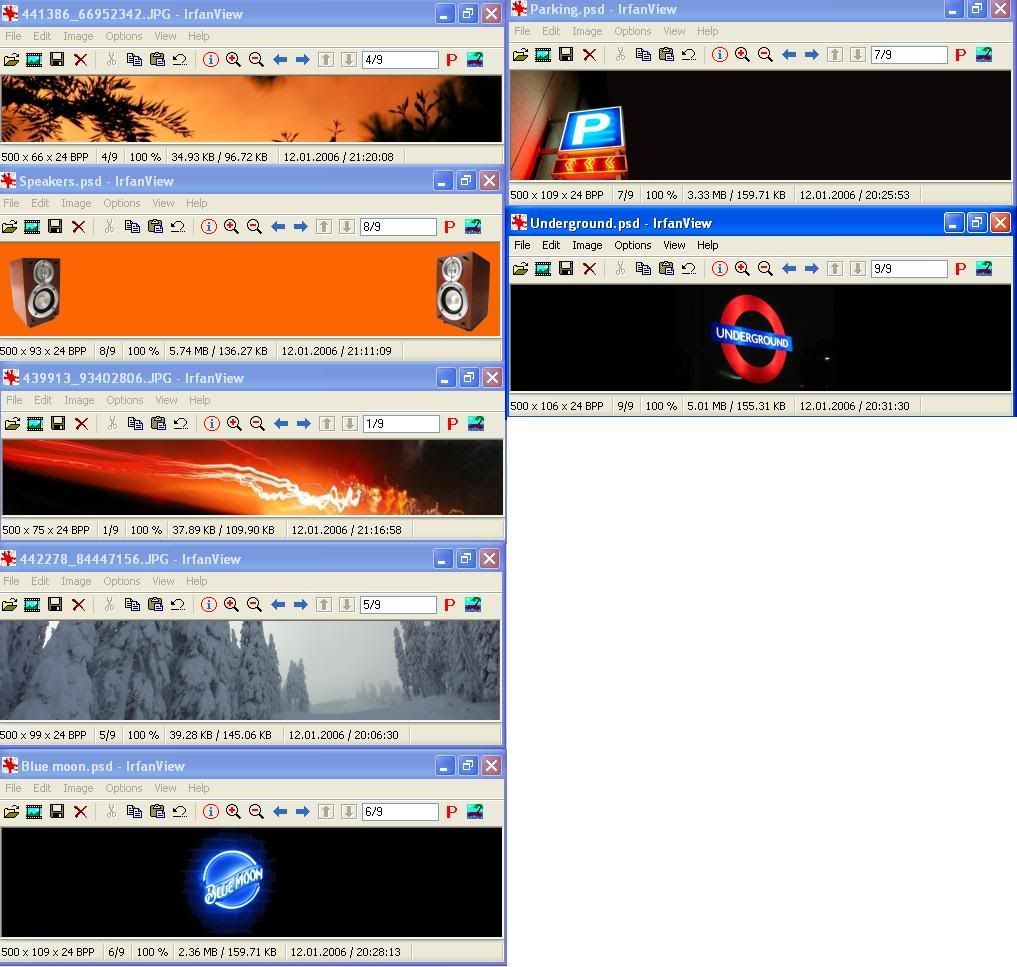The width and height of the screenshot is (1017, 967).
Task: Open File menu in Parking.psd window
Action: point(522,31)
